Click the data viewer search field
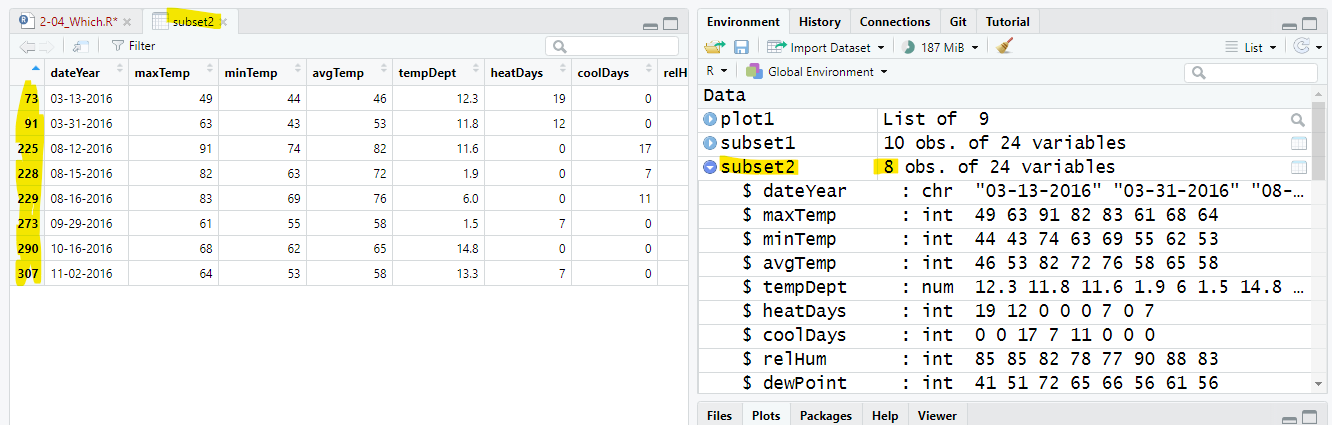1332x425 pixels. 612,46
